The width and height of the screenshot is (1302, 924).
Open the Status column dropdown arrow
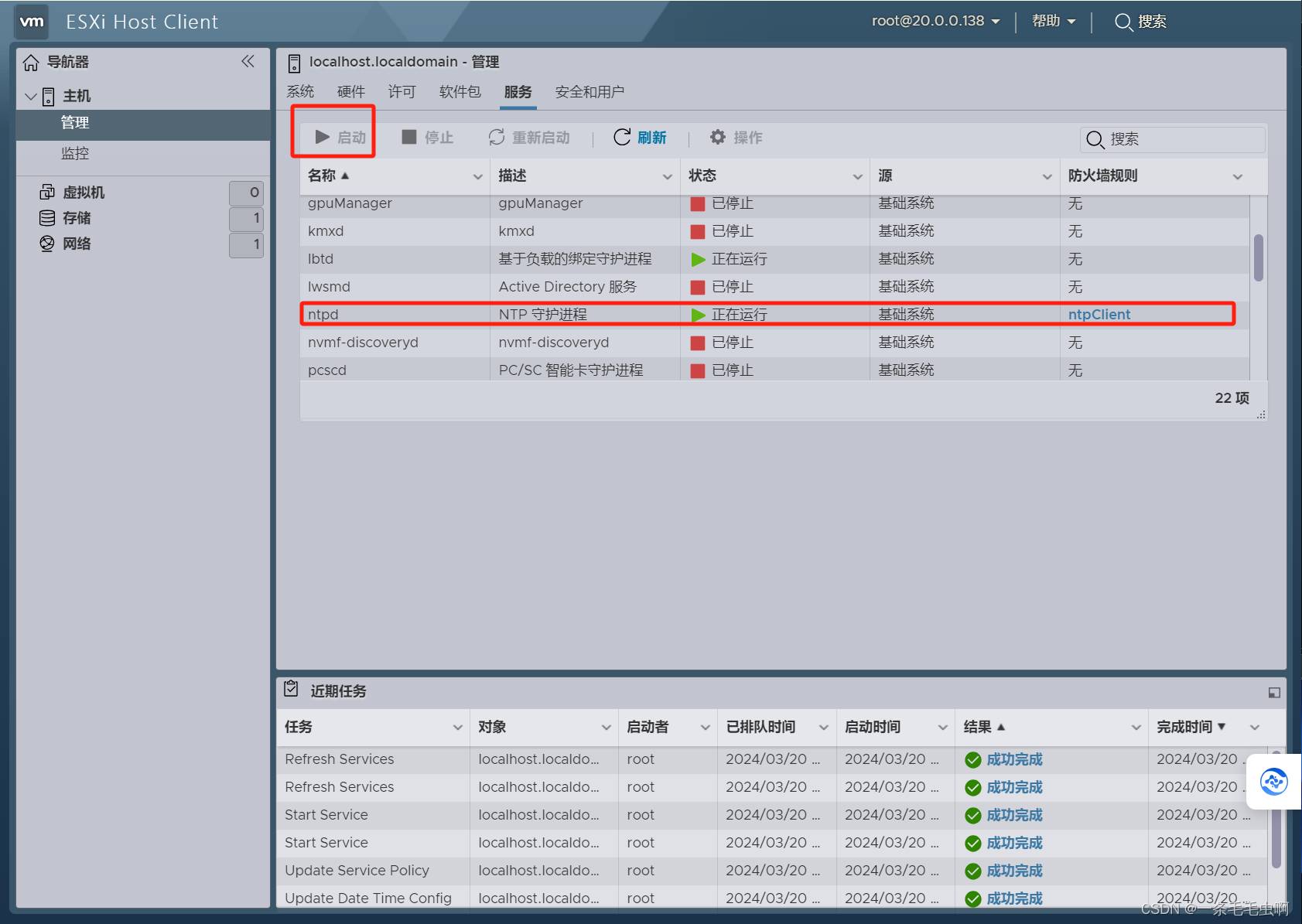pos(857,177)
